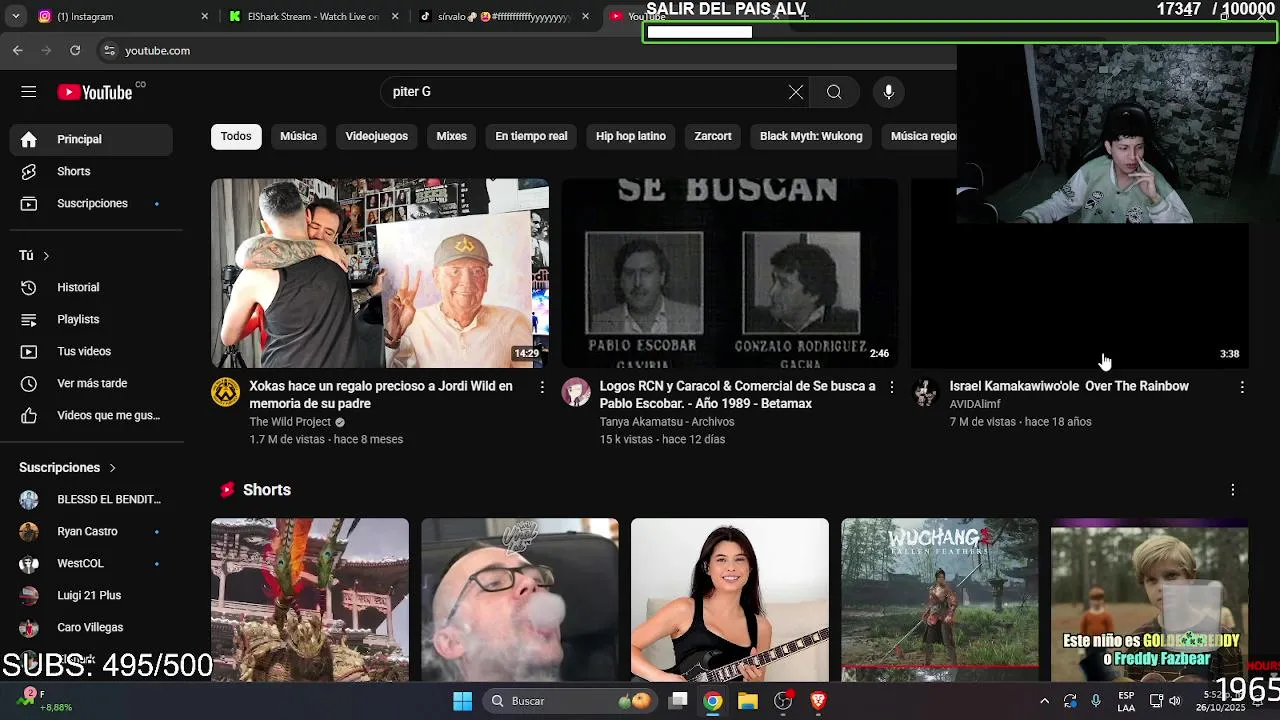Start voice search with microphone icon
The image size is (1280, 720).
pyautogui.click(x=888, y=92)
